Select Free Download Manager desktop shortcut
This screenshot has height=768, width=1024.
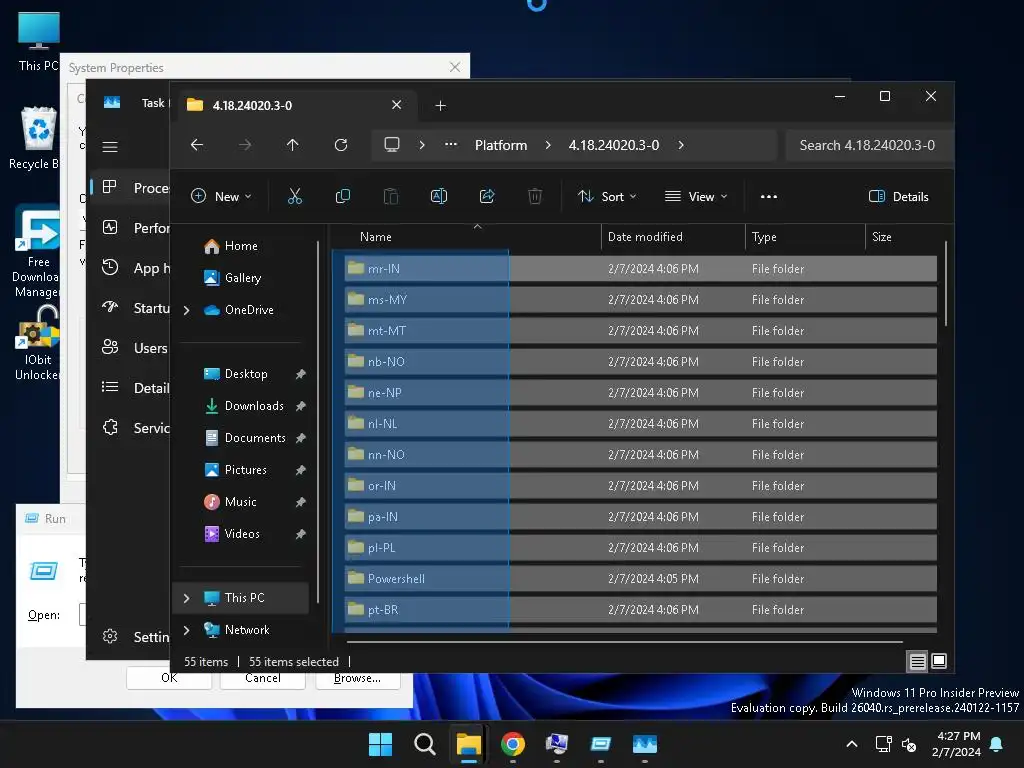click(x=38, y=252)
